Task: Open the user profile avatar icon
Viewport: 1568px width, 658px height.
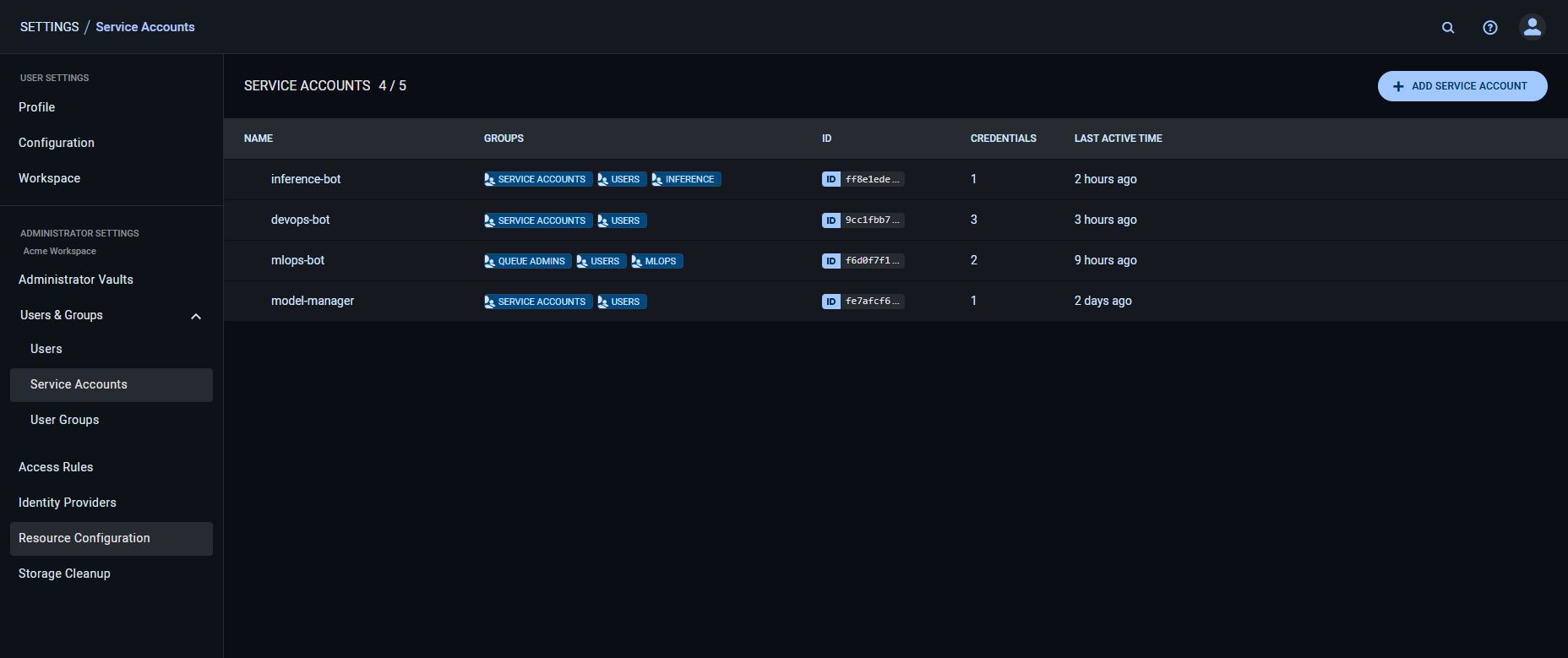Action: (x=1532, y=27)
